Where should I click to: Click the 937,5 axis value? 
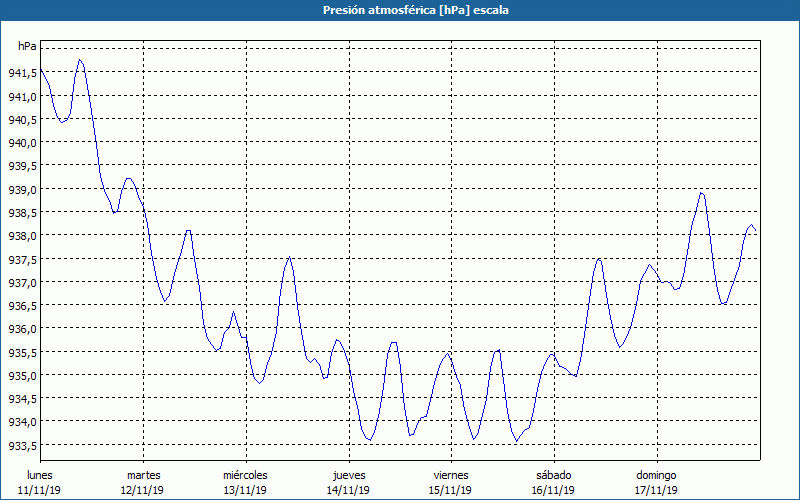pos(22,259)
